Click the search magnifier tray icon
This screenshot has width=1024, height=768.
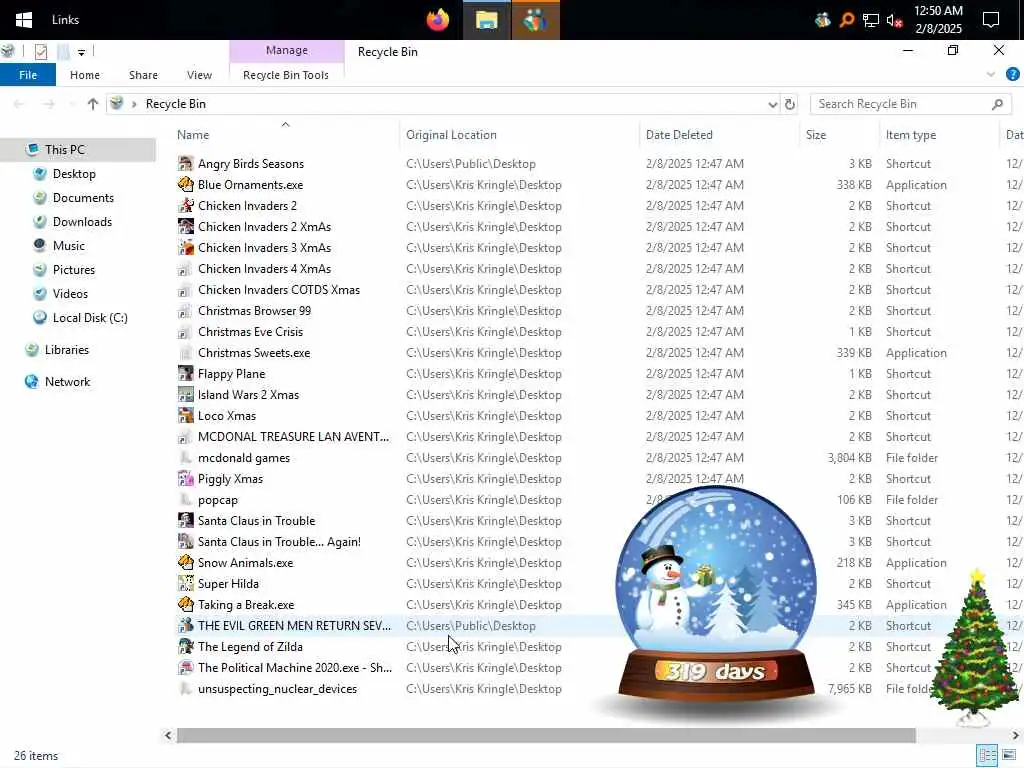(847, 20)
